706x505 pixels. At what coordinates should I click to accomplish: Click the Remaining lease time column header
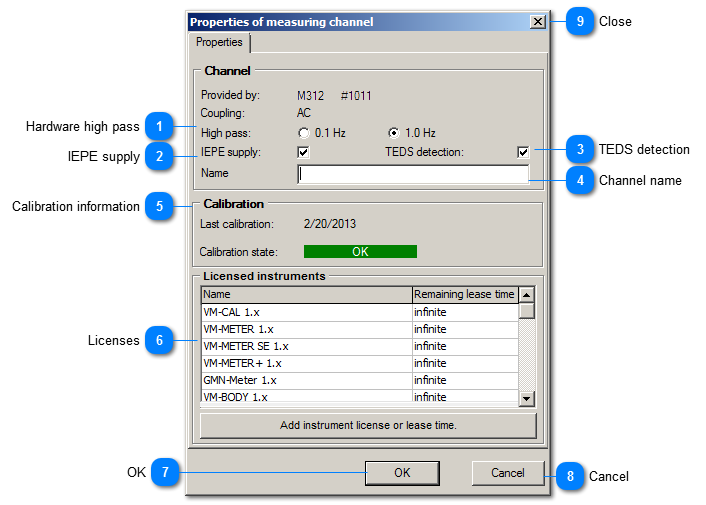click(x=464, y=295)
